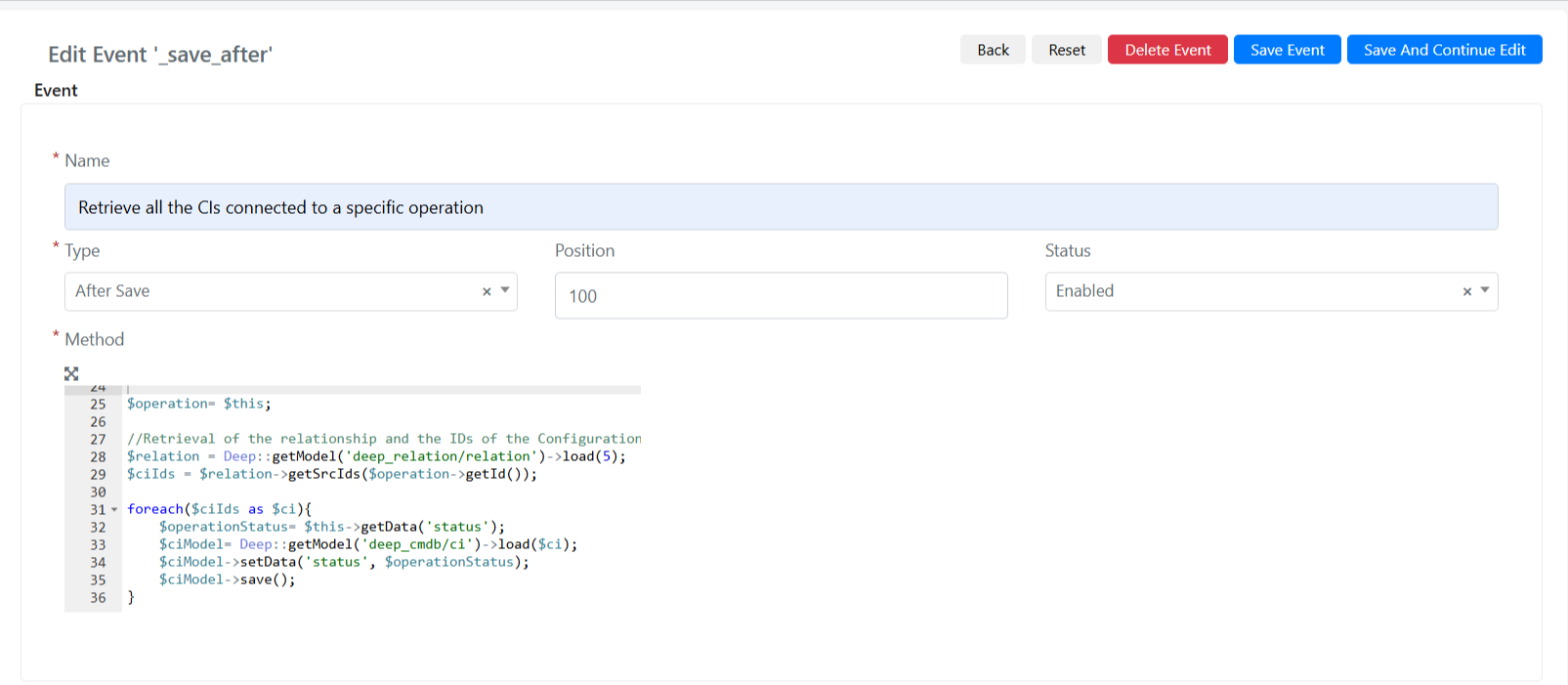The width and height of the screenshot is (1568, 685).
Task: Clear the Status selection with the x icon
Action: click(x=1466, y=291)
